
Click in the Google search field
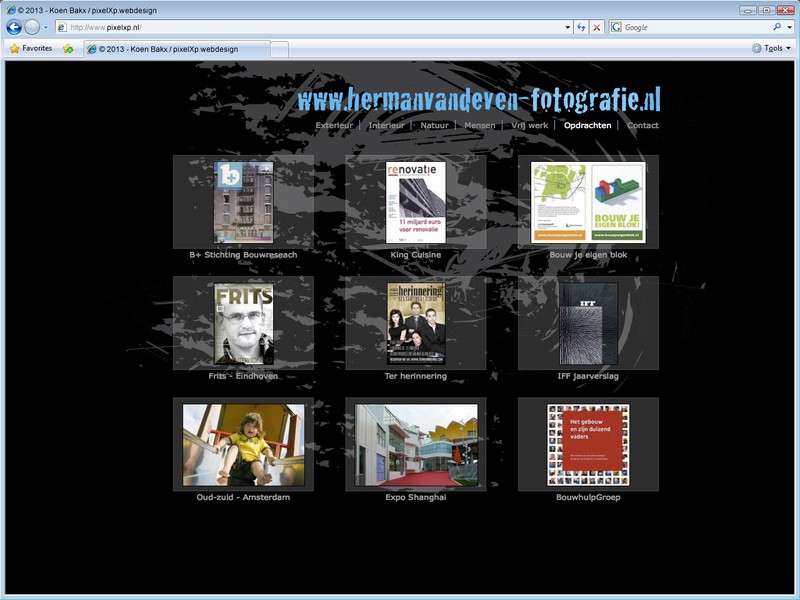(x=690, y=27)
